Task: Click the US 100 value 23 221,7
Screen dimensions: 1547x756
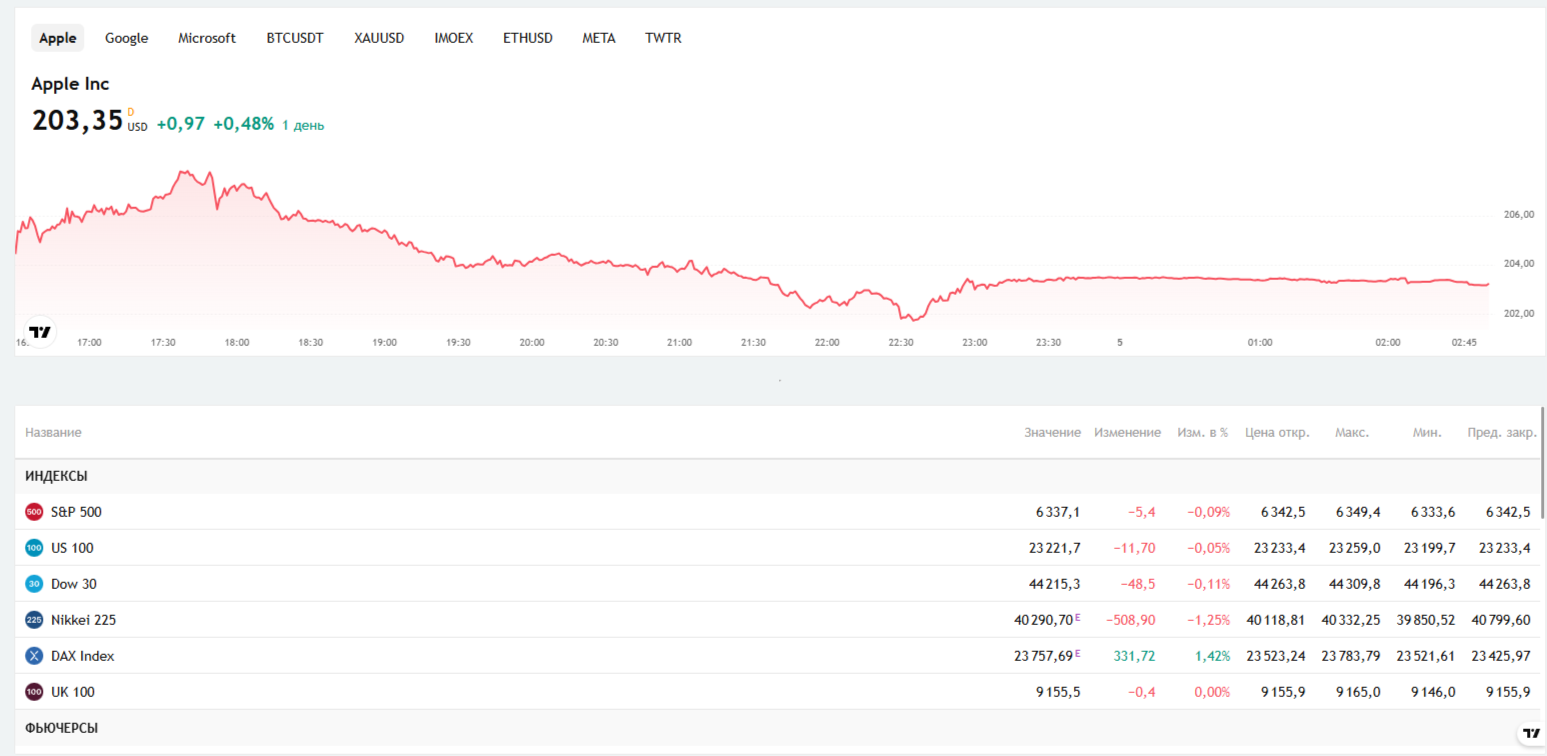Action: tap(1054, 548)
